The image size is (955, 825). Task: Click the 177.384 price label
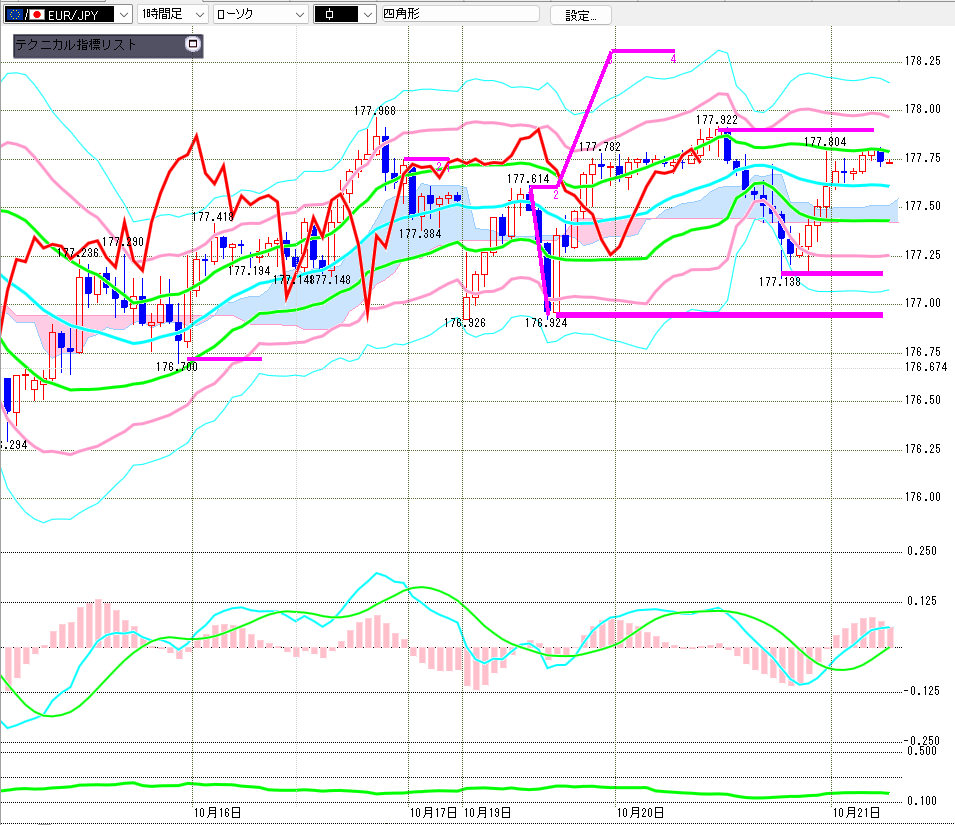420,234
